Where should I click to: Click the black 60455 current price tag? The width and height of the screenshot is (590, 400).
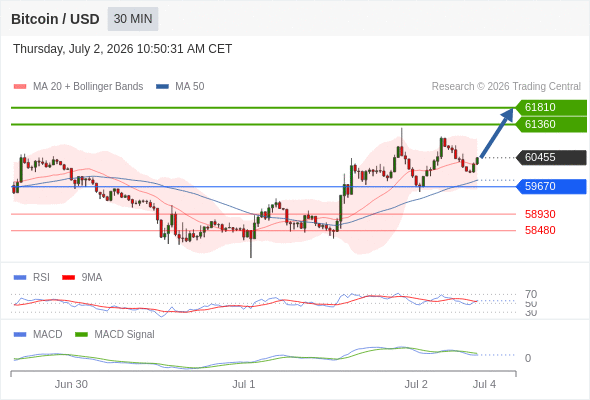[551, 157]
